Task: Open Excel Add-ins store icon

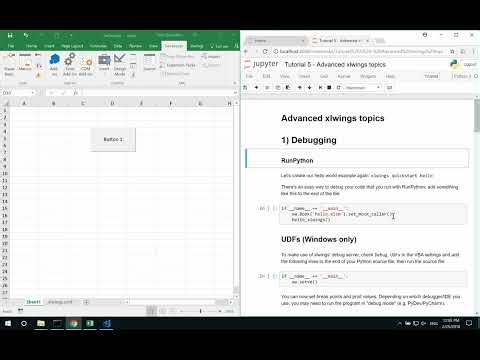Action: pyautogui.click(x=54, y=65)
